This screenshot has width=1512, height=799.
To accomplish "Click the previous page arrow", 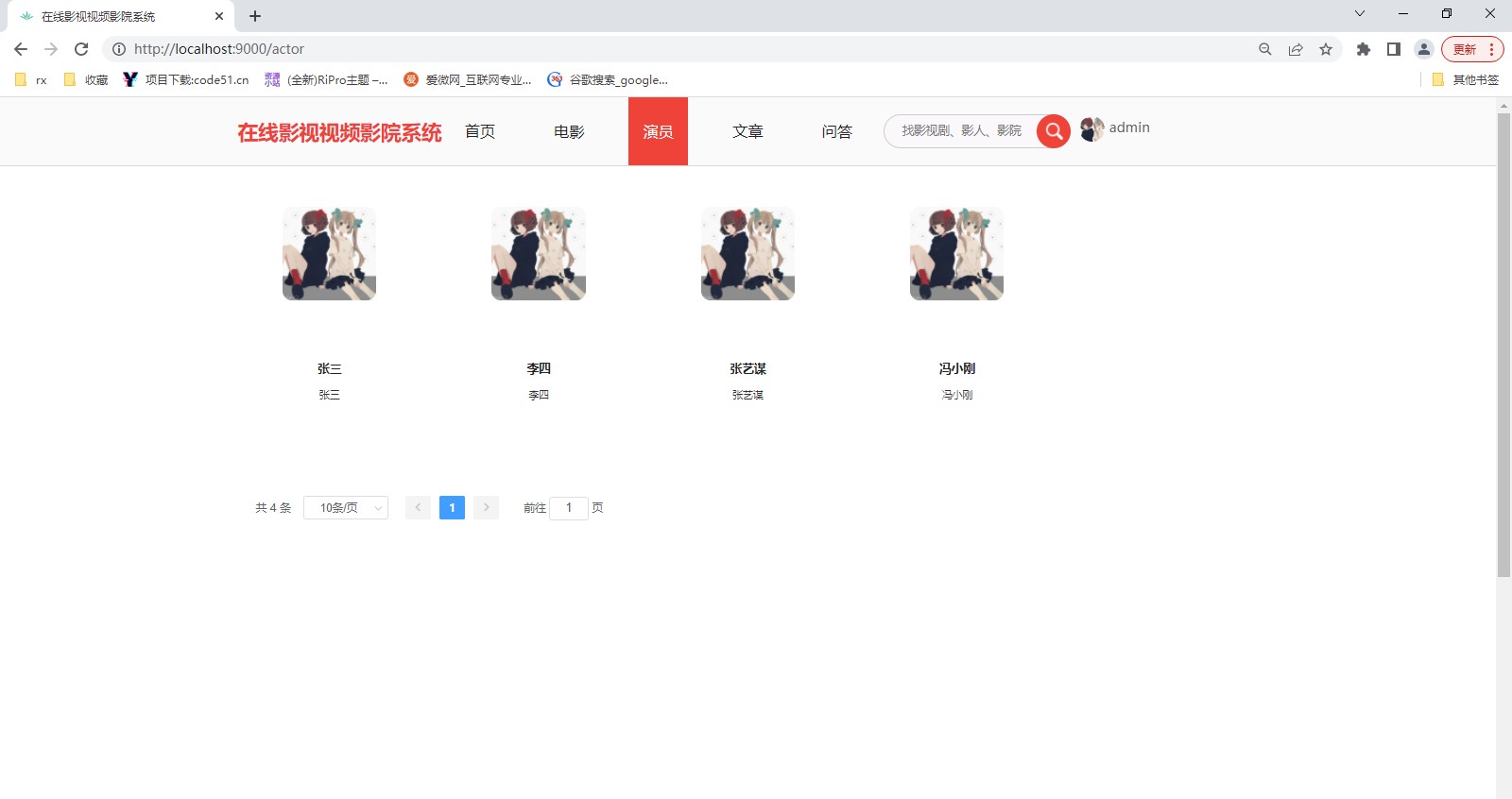I will click(418, 508).
